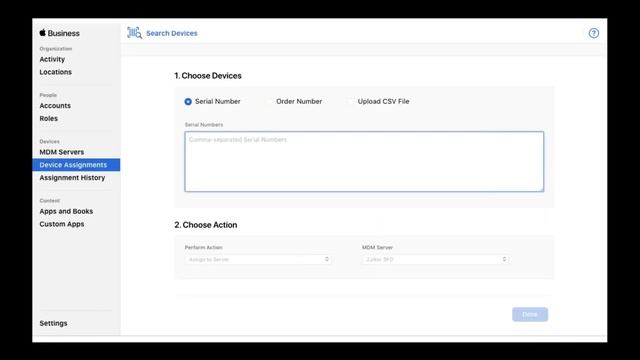Select the Serial Number radio button
This screenshot has width=640, height=360.
pos(188,102)
